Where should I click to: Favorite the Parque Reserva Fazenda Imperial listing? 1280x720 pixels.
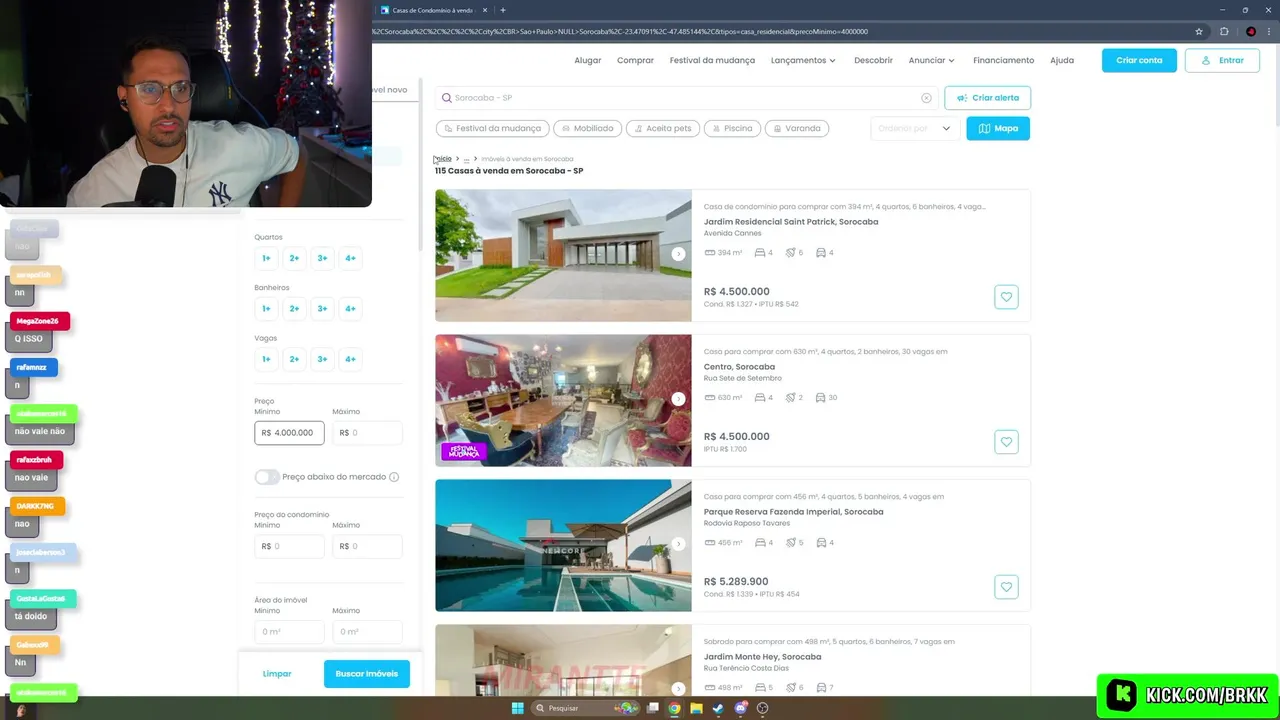click(1006, 587)
